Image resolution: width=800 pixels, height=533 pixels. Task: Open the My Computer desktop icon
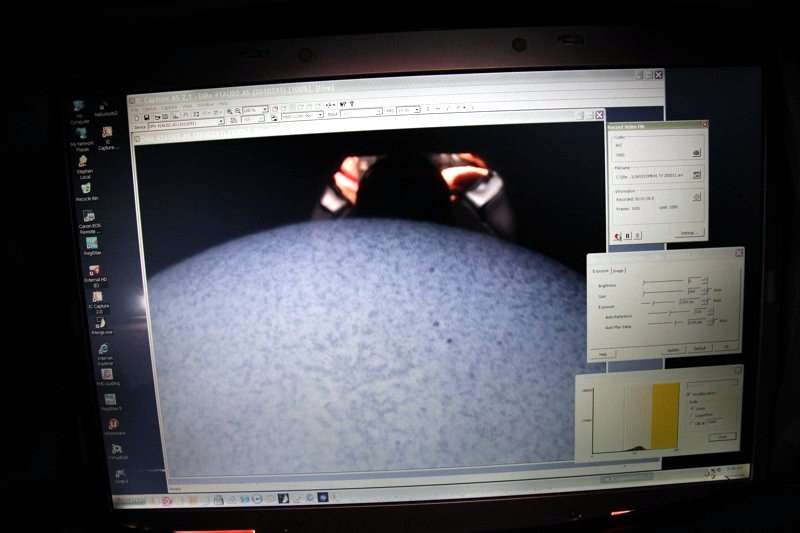(79, 112)
